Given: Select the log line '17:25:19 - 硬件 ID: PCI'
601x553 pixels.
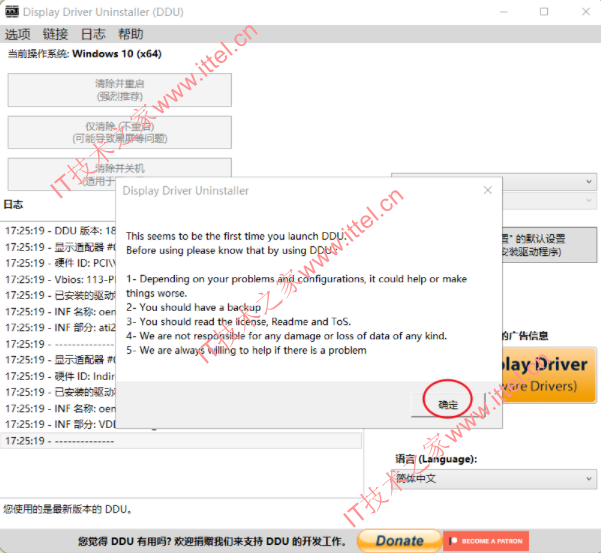Looking at the screenshot, I should 60,263.
